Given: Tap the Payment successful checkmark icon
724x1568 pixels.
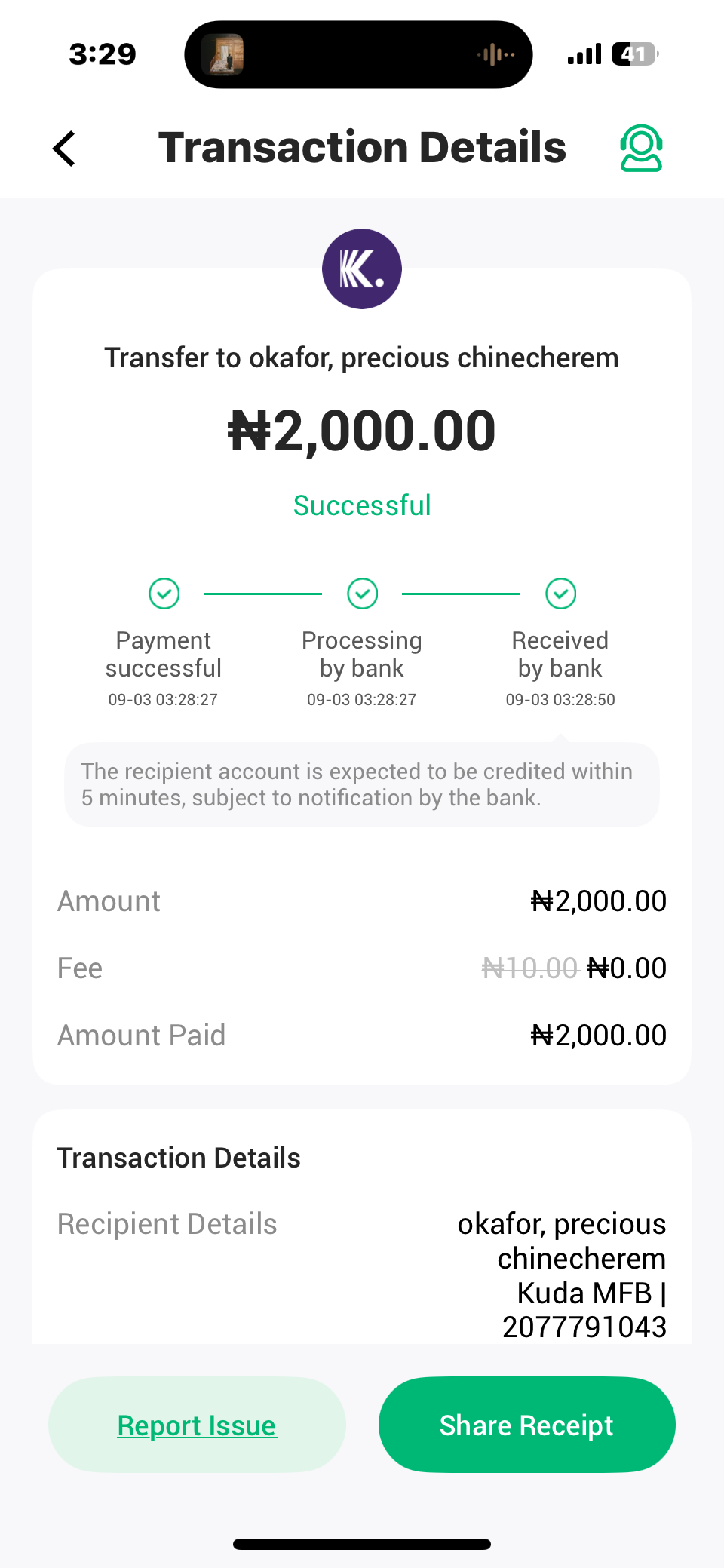Looking at the screenshot, I should pos(164,594).
